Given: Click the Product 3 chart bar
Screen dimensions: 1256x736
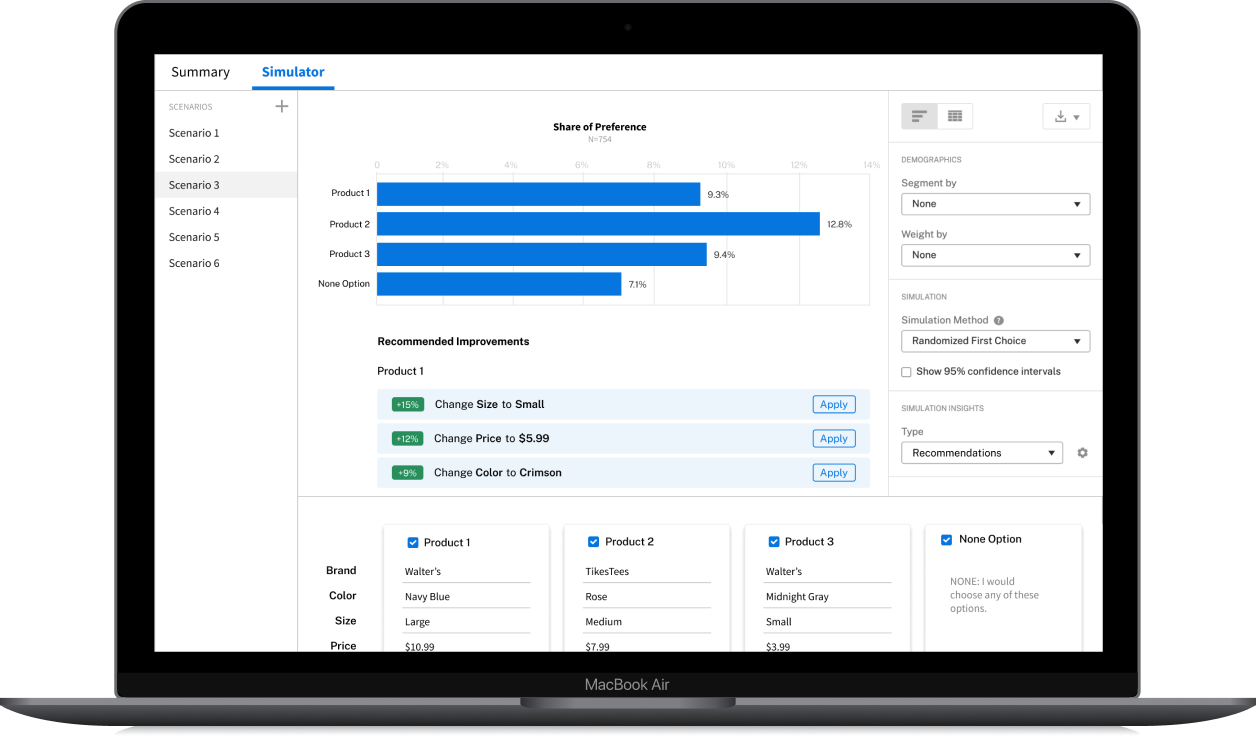Looking at the screenshot, I should (x=542, y=254).
